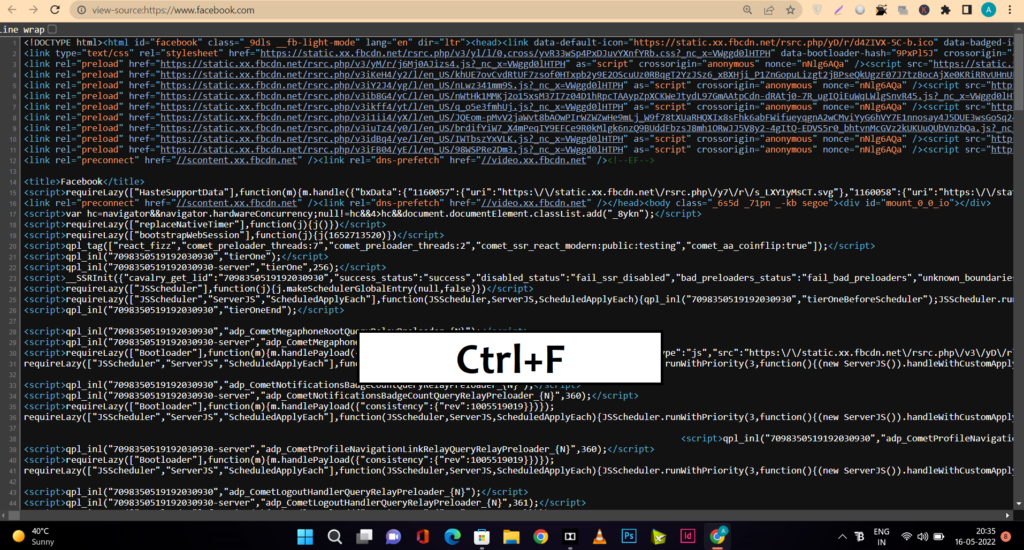Open the shield extension icon
The width and height of the screenshot is (1024, 550).
tap(817, 10)
